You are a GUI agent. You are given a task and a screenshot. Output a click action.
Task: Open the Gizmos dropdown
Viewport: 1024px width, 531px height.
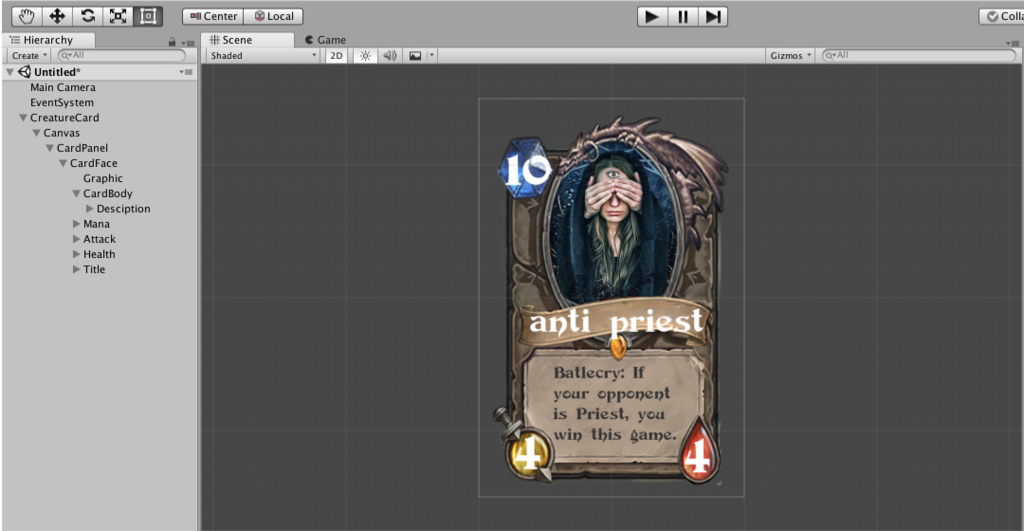pos(790,56)
